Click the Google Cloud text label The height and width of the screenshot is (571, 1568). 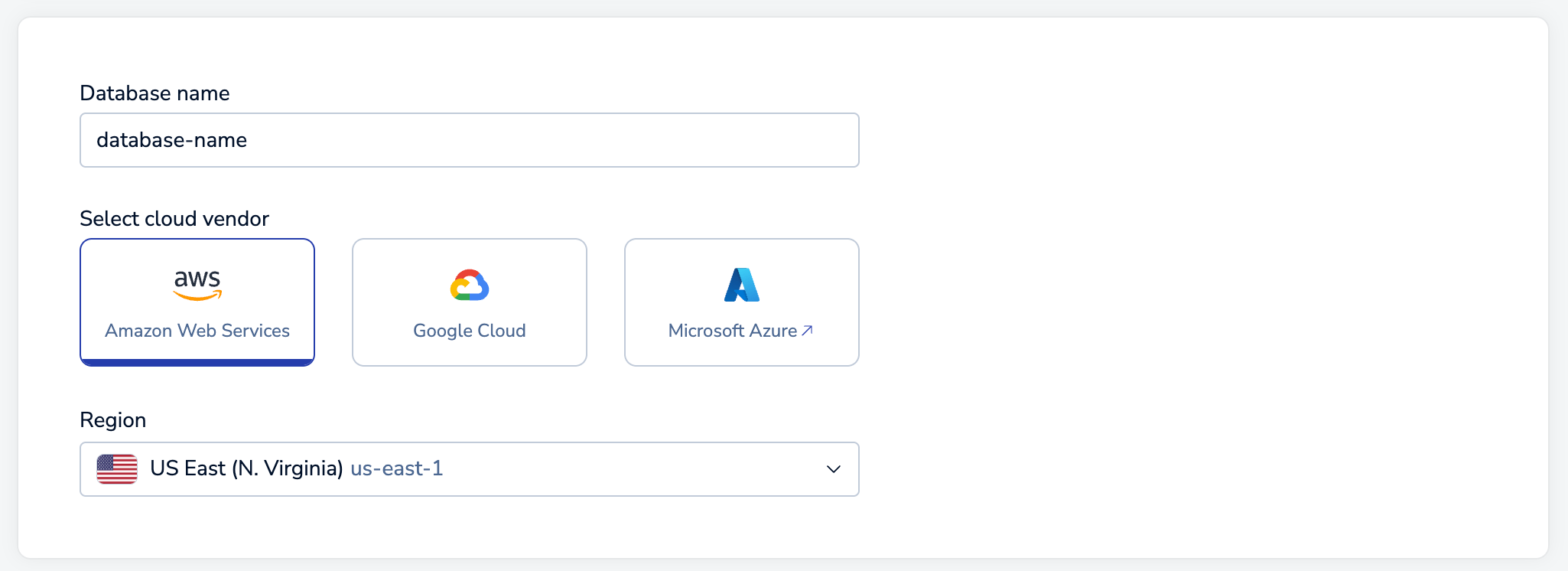tap(470, 331)
